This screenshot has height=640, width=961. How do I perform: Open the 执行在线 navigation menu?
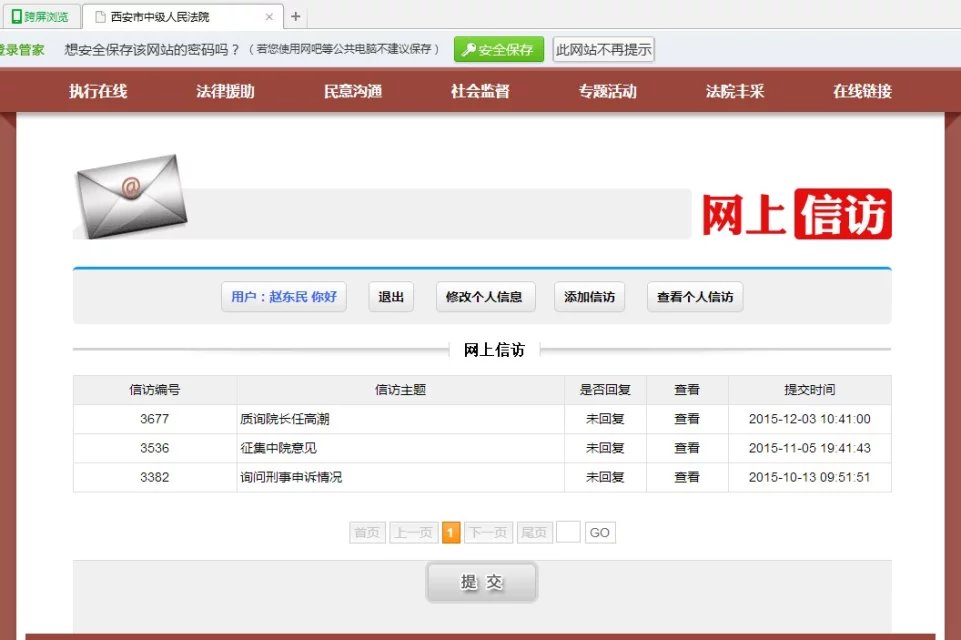98,92
